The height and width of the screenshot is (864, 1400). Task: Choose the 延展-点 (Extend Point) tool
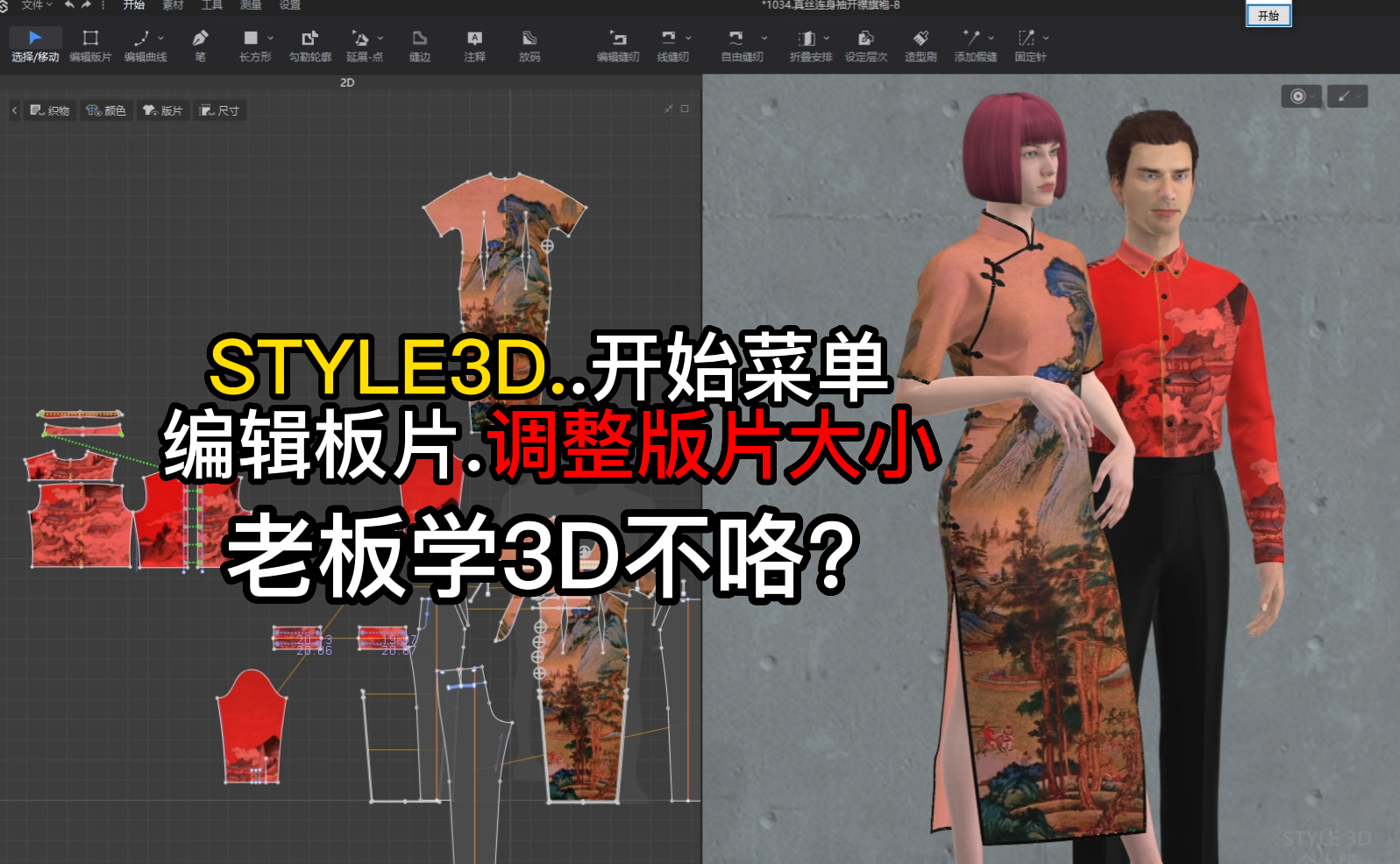point(364,46)
